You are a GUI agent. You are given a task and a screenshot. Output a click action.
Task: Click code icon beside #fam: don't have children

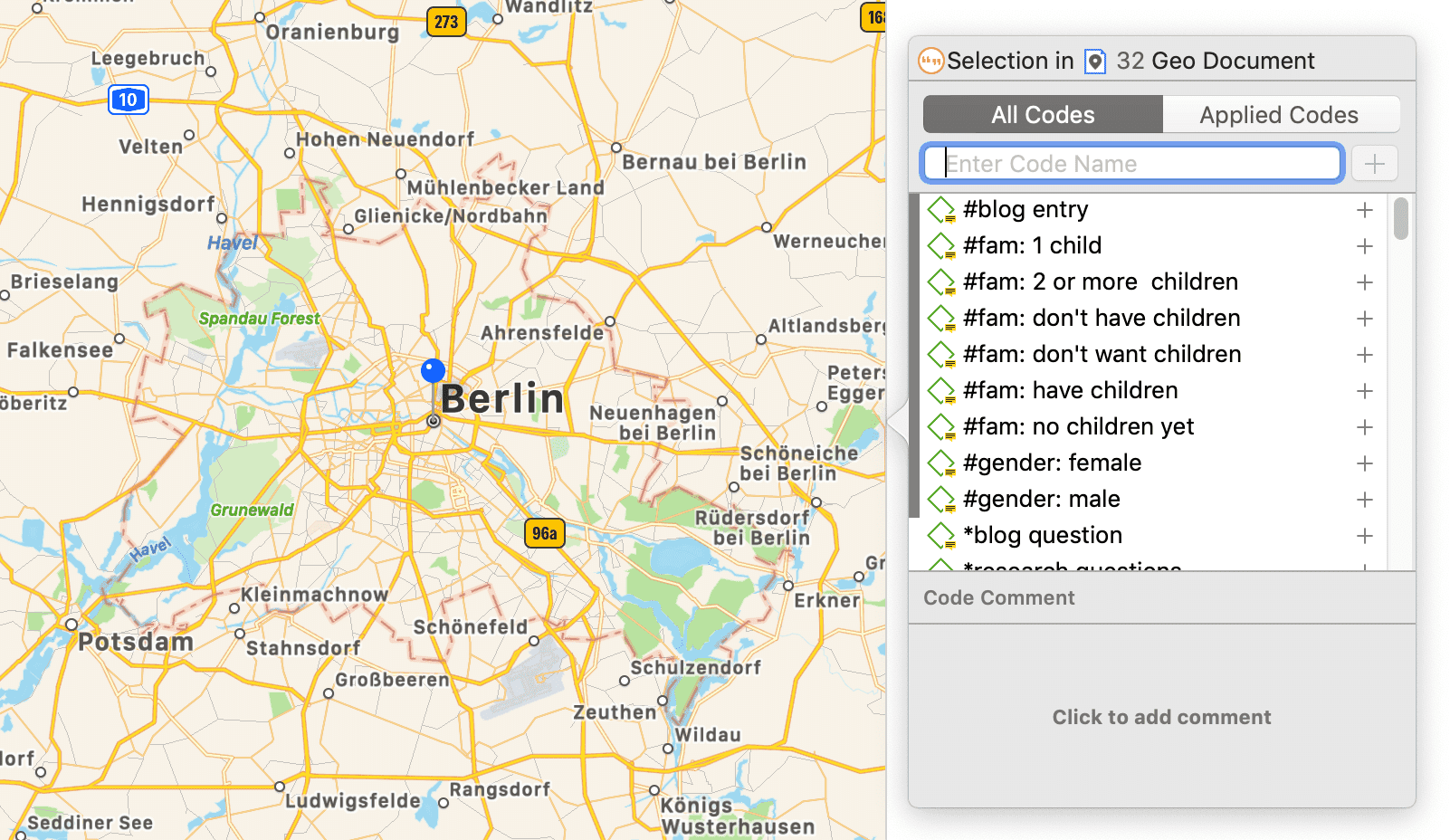click(941, 319)
